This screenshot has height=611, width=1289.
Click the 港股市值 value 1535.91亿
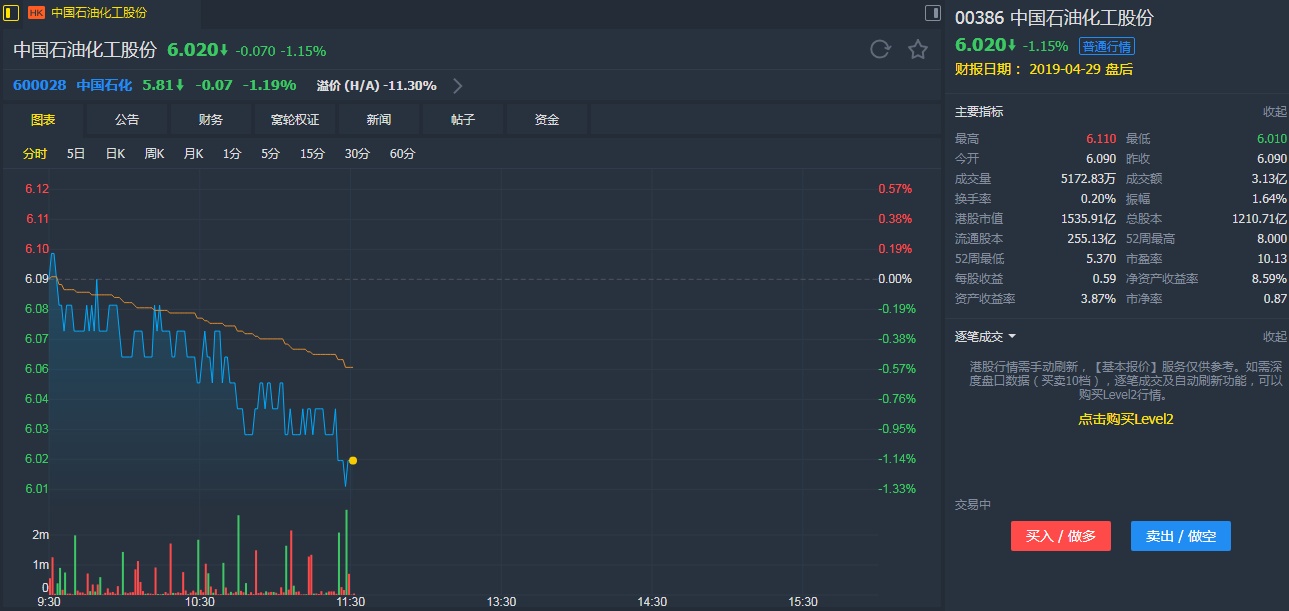pyautogui.click(x=1088, y=219)
